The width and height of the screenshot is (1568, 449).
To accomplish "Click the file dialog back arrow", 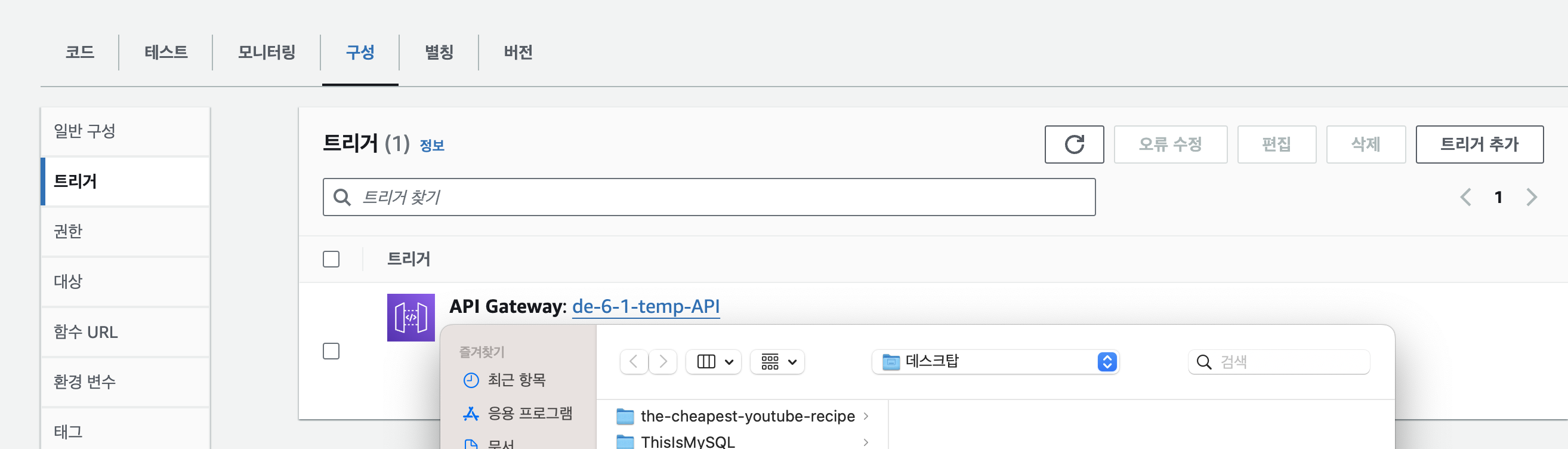I will pos(634,362).
